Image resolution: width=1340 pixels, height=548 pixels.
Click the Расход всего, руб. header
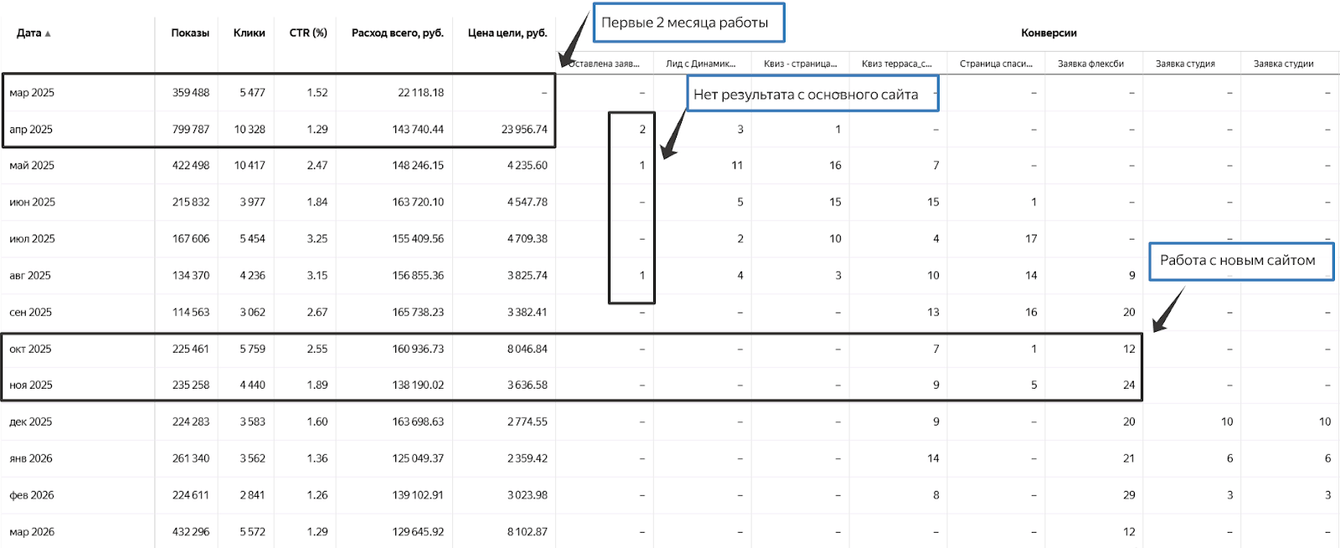tap(398, 33)
